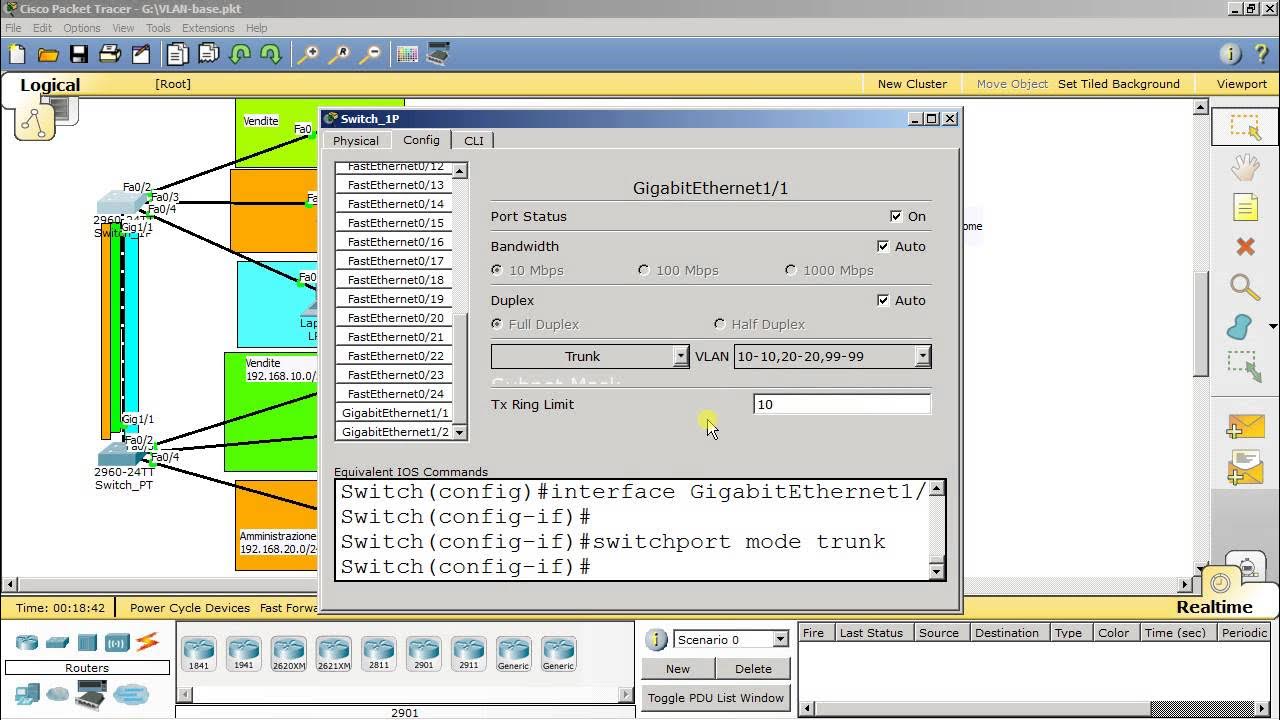Toggle Duplex Auto checkbox
This screenshot has width=1280, height=720.
click(883, 300)
